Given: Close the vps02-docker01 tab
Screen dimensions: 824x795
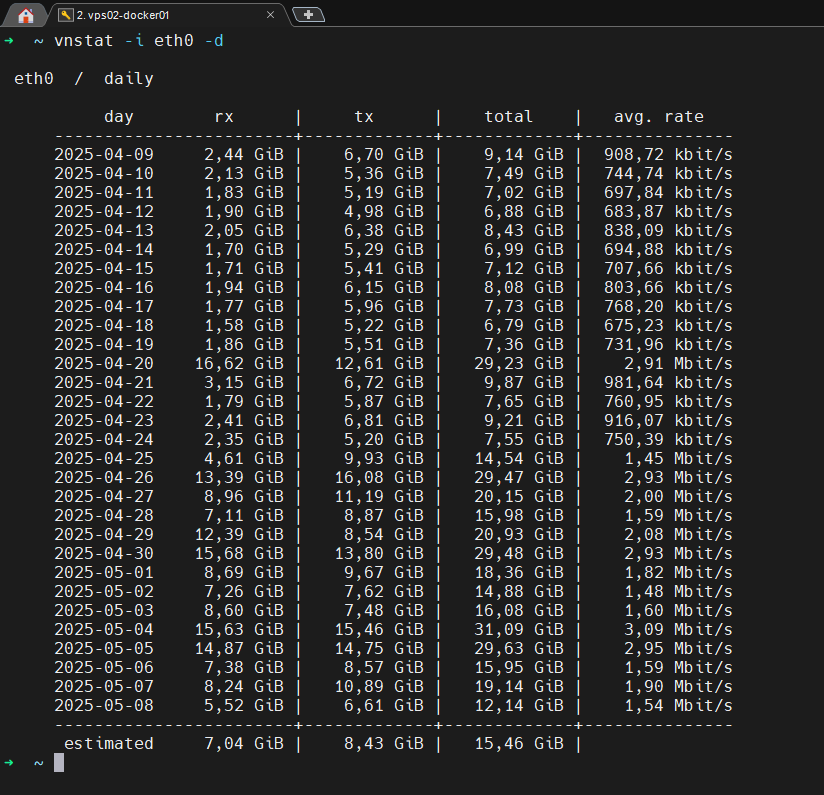Looking at the screenshot, I should 270,15.
